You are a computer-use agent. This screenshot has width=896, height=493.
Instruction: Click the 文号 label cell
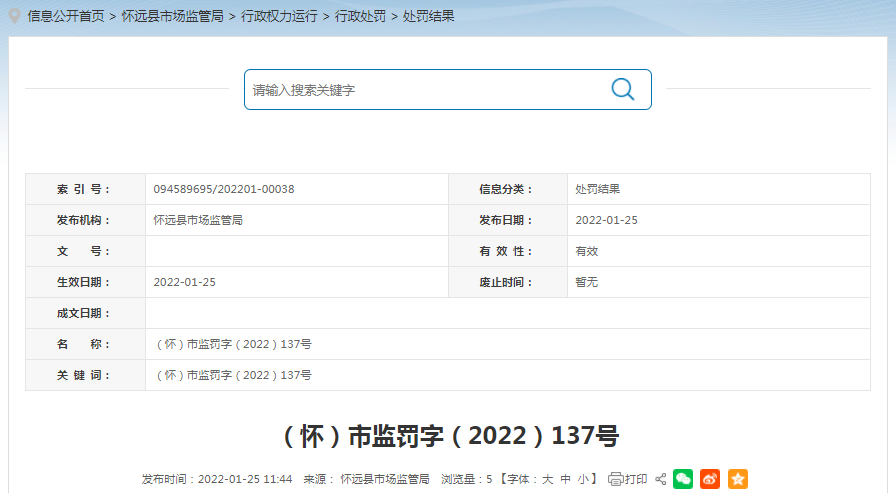click(85, 251)
